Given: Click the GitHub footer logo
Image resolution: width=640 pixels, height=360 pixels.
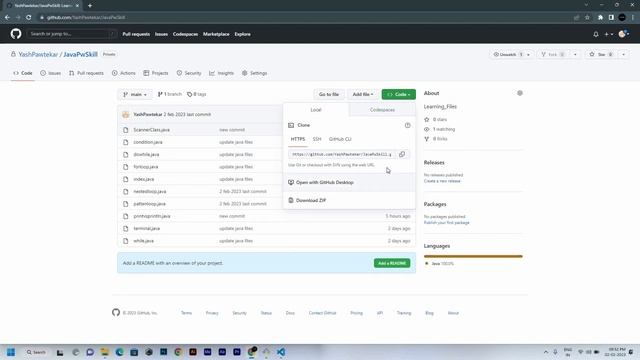Looking at the screenshot, I should coord(116,312).
